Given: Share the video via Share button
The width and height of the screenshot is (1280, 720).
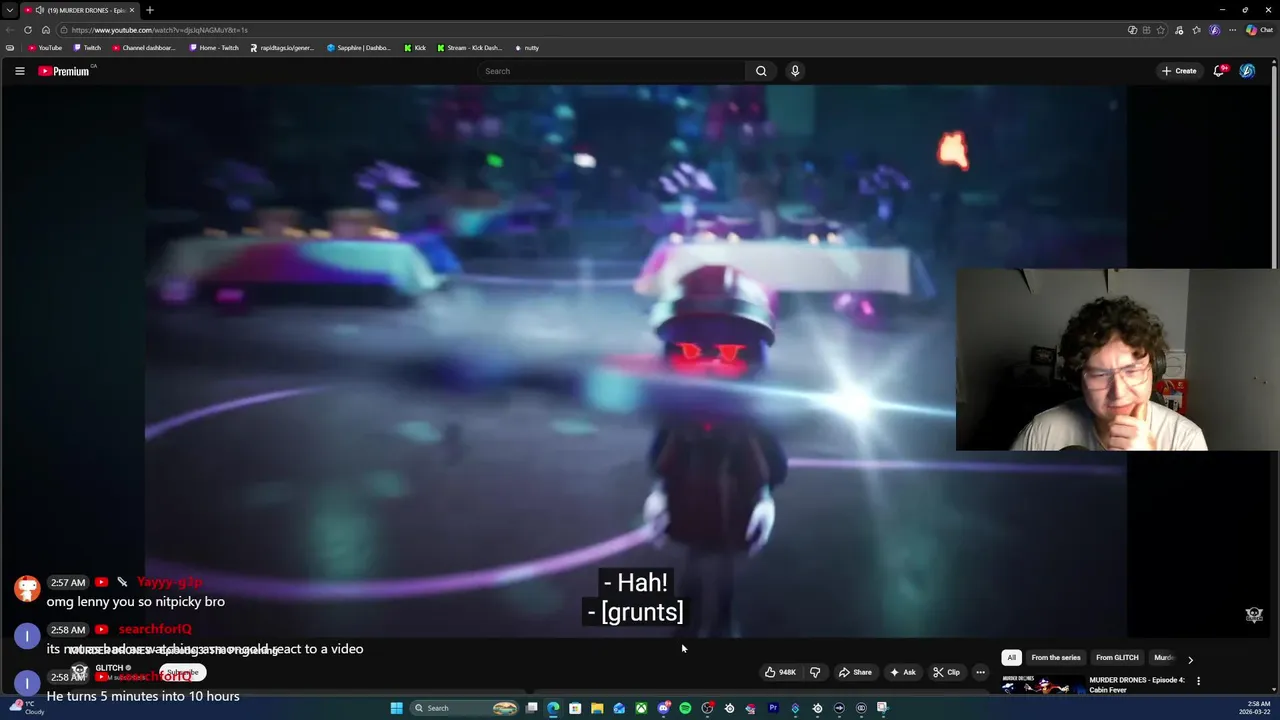Looking at the screenshot, I should point(855,672).
